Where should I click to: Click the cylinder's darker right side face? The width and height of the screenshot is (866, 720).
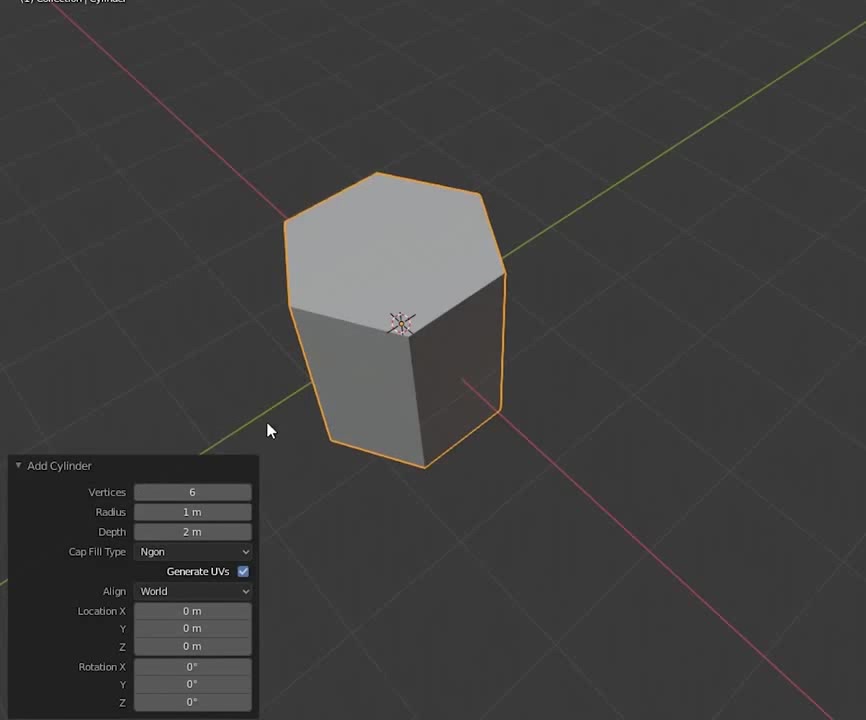point(458,370)
